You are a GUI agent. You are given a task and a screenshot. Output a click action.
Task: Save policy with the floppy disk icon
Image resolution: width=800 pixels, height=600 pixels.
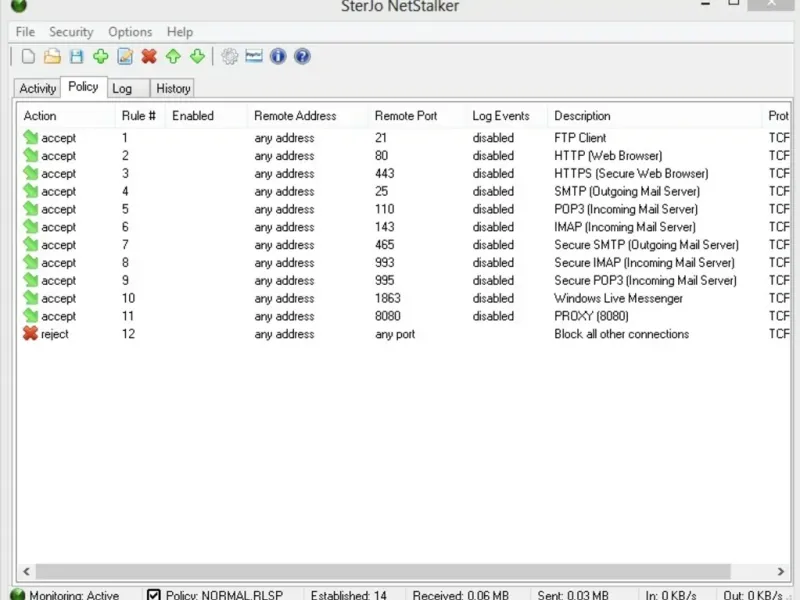point(77,56)
